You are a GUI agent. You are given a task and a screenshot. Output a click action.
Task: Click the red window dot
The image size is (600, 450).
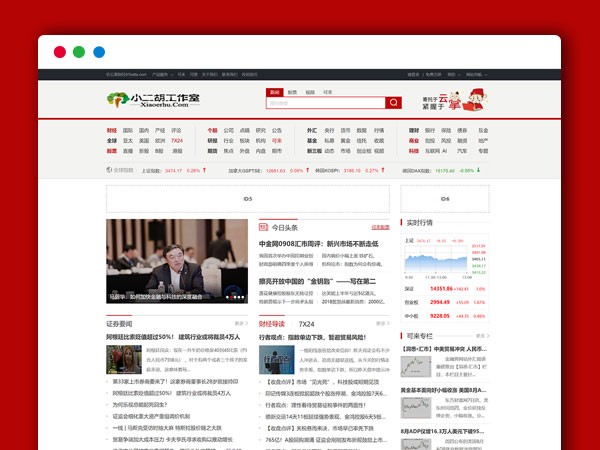coord(60,52)
